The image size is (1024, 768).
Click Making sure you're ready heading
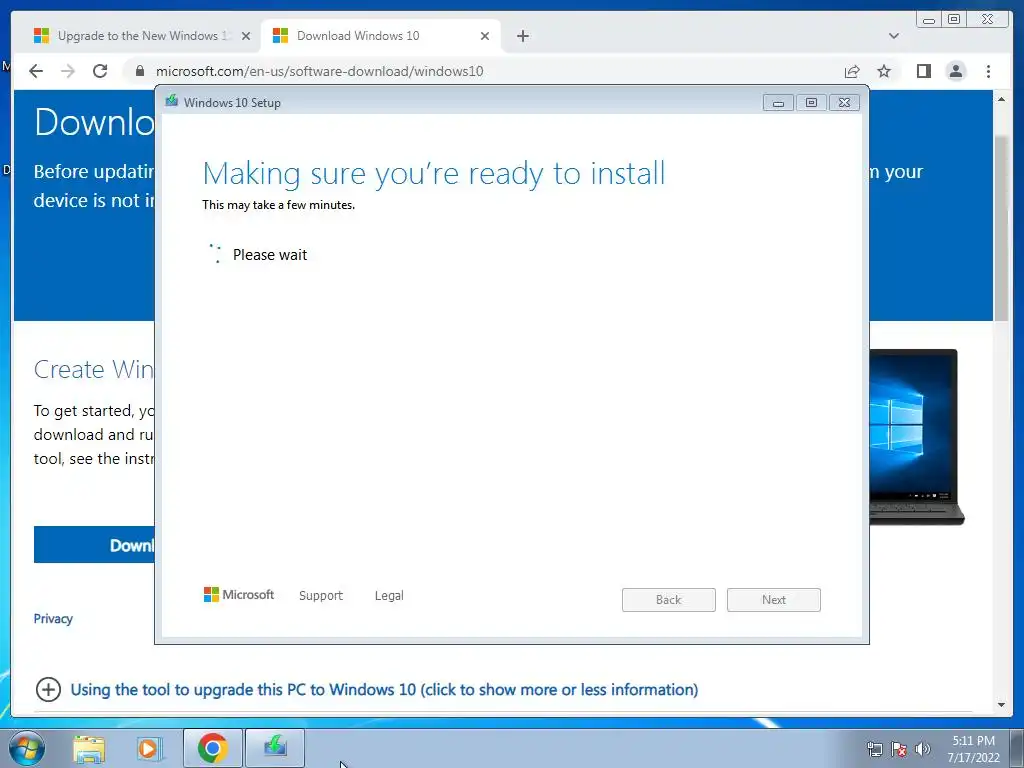[434, 174]
